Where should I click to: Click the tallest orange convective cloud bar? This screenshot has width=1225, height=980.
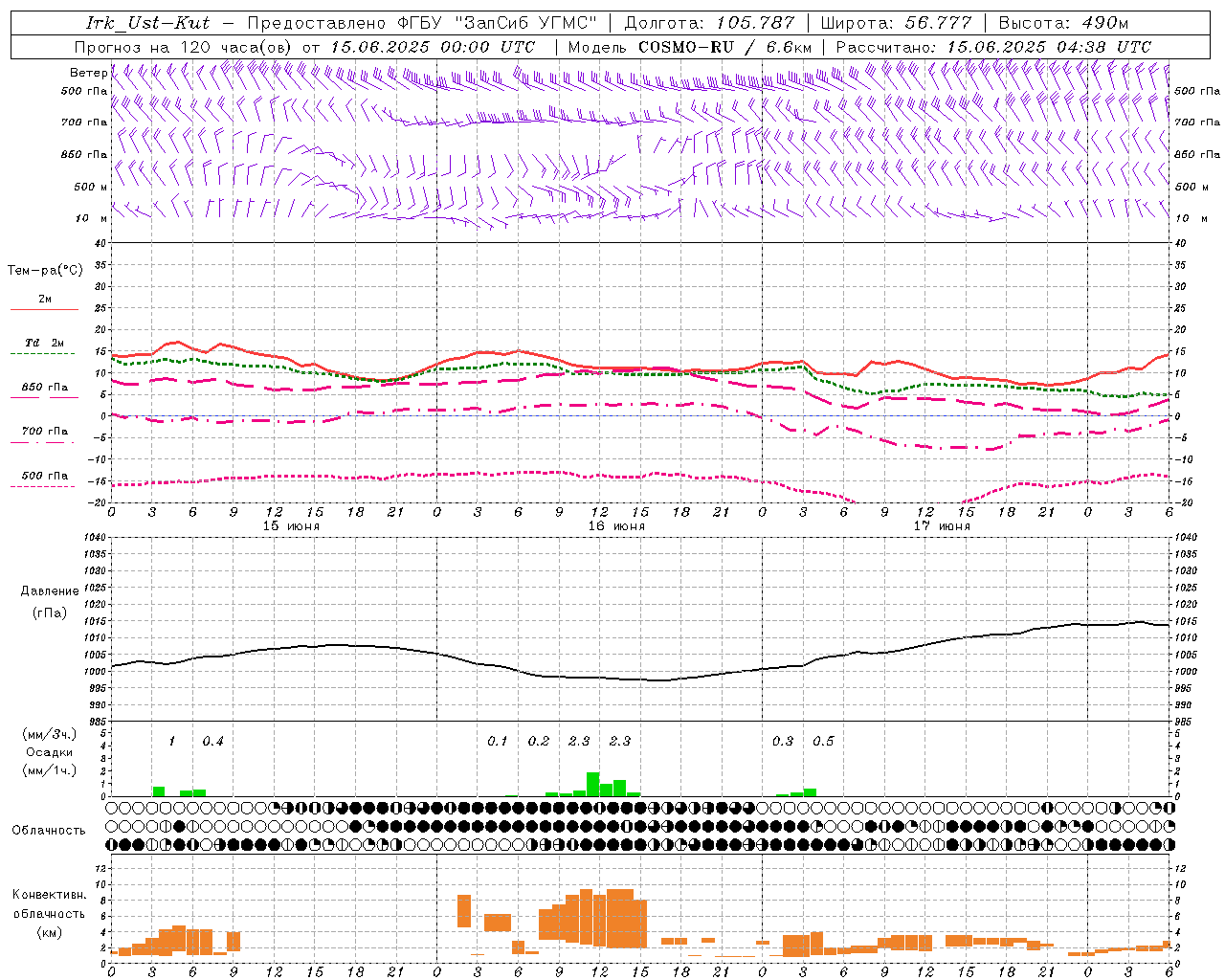[x=619, y=919]
